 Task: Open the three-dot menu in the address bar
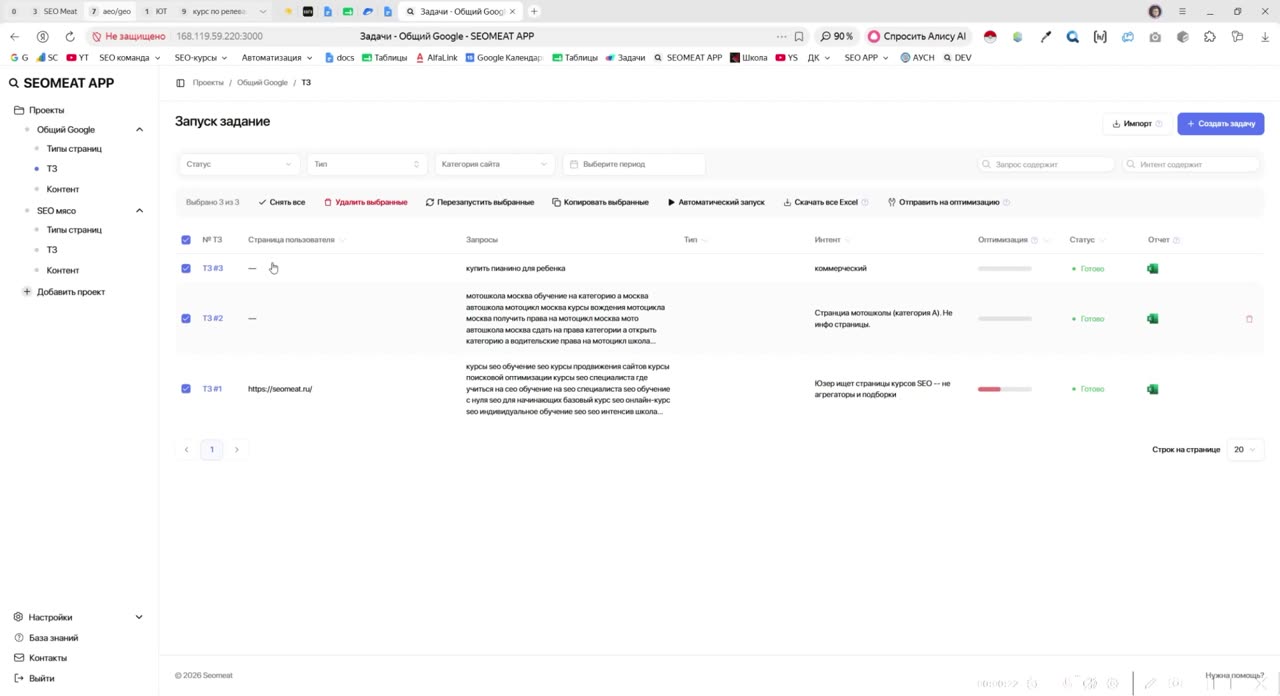click(781, 36)
